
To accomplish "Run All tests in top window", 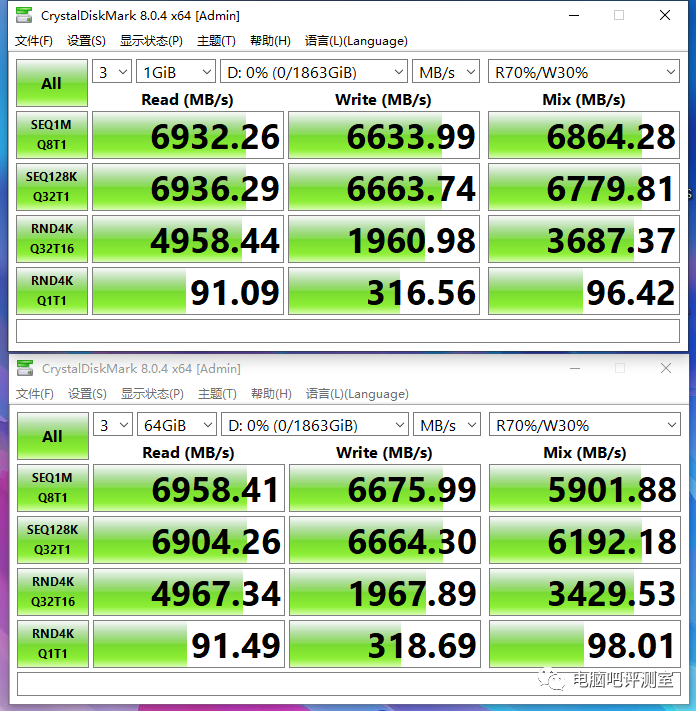I will pyautogui.click(x=52, y=83).
